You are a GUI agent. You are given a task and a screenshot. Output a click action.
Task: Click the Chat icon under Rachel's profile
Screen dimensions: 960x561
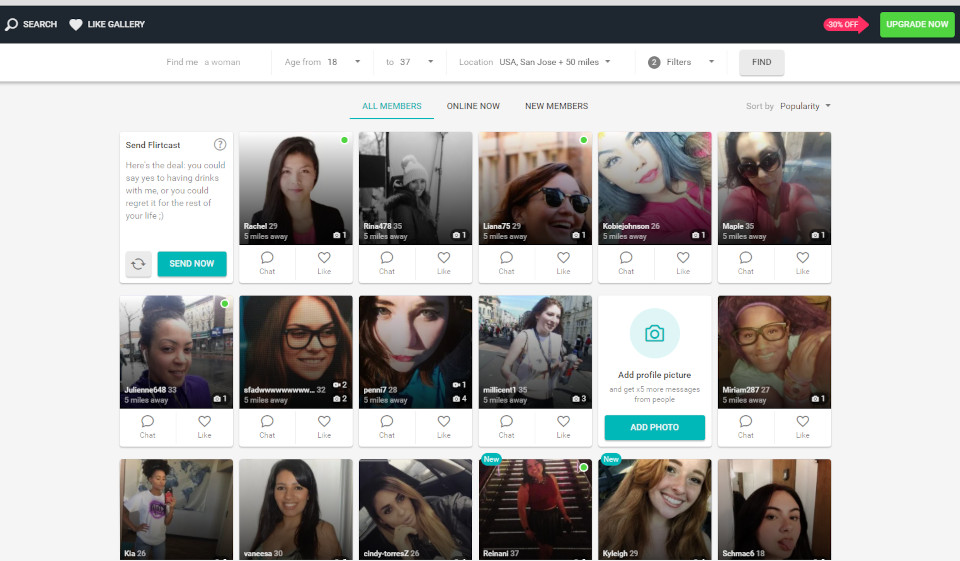click(267, 258)
